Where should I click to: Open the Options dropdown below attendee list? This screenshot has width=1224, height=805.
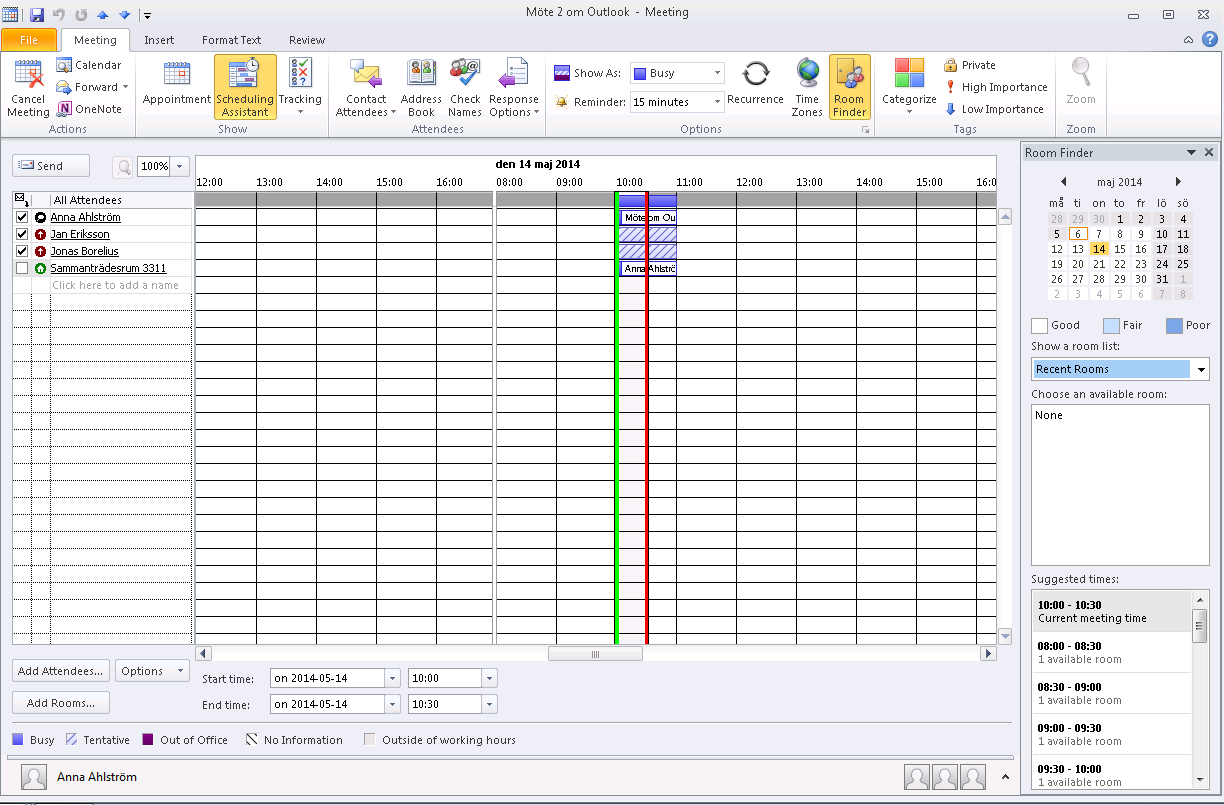152,671
